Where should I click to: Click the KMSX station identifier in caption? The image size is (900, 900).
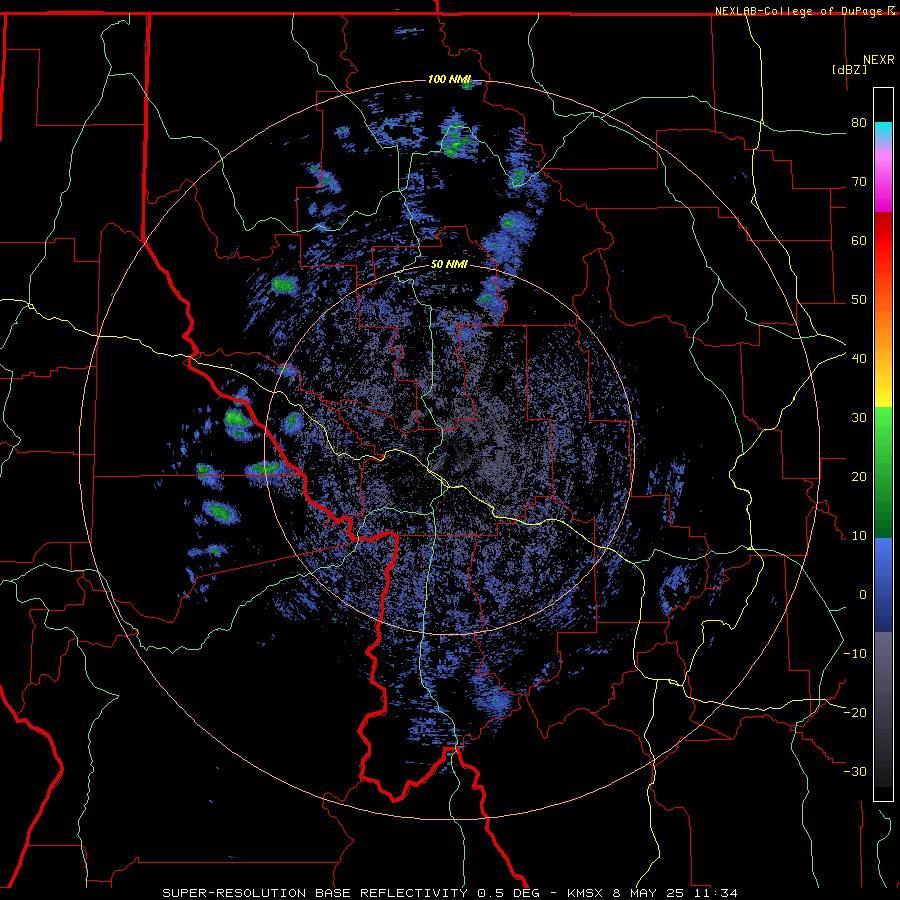tap(585, 893)
